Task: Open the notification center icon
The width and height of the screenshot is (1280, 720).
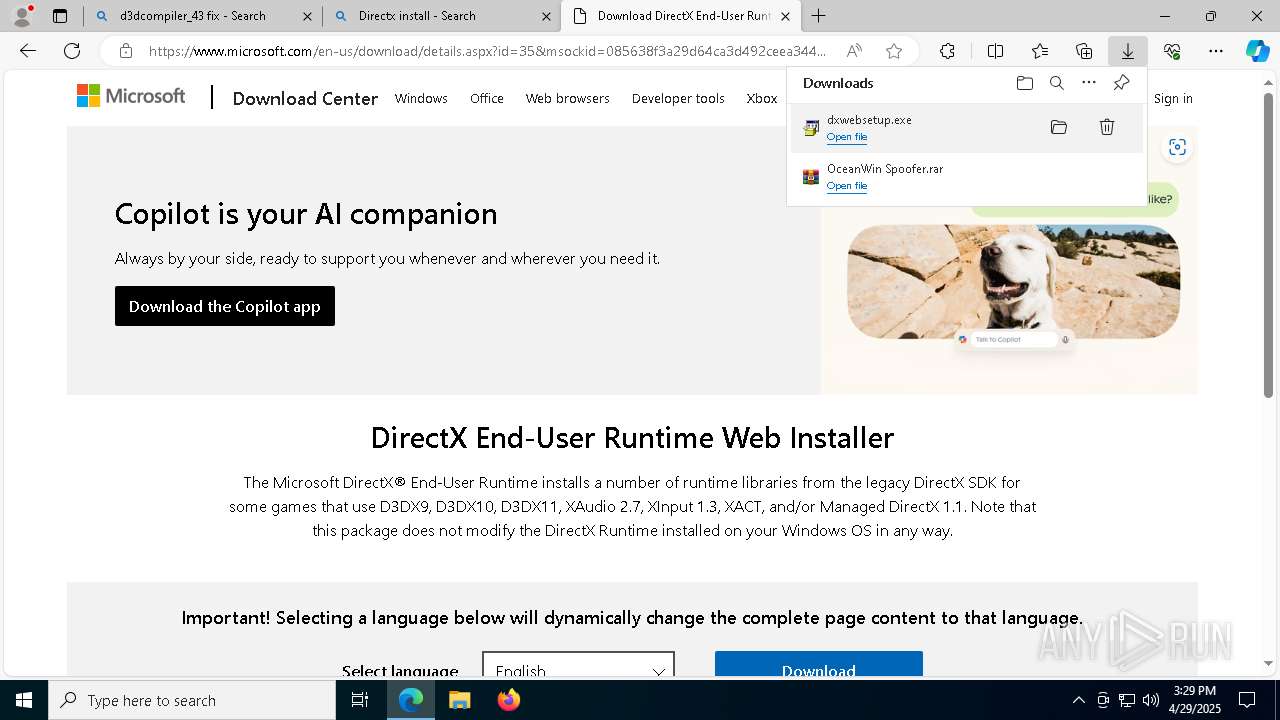Action: click(1247, 700)
